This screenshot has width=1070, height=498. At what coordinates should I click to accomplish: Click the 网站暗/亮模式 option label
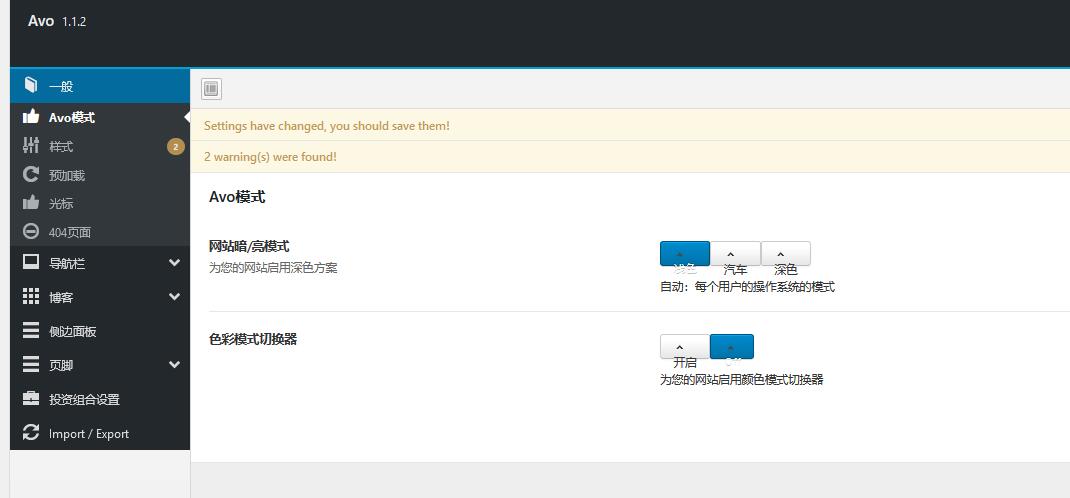pyautogui.click(x=249, y=246)
